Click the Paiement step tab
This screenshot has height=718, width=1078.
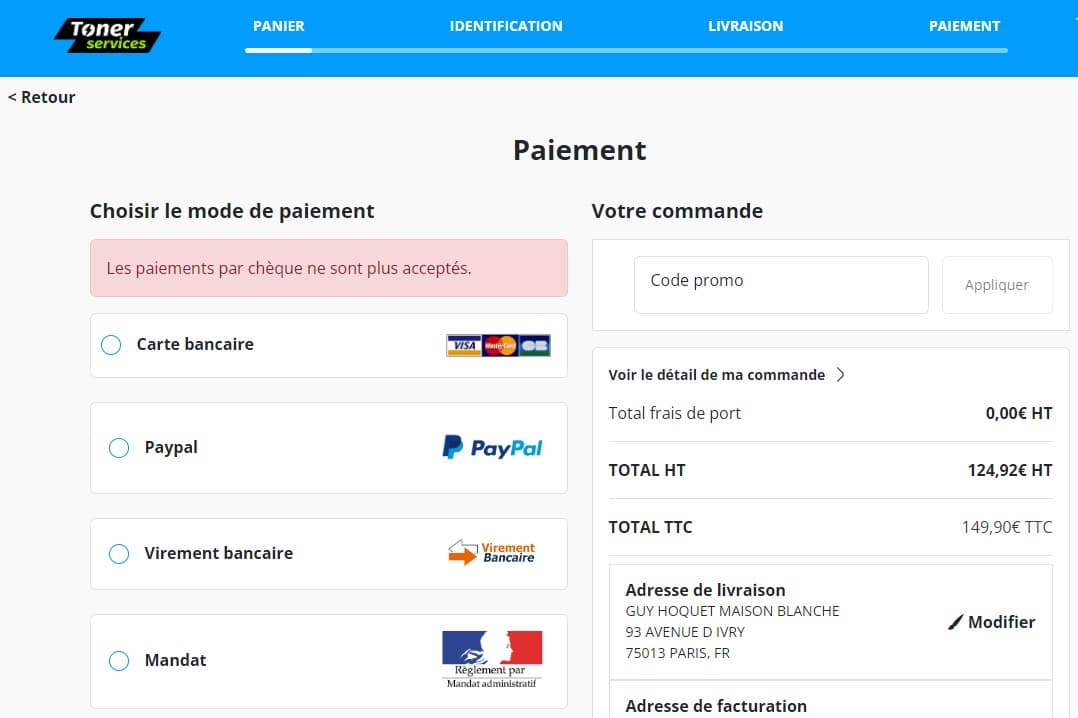(964, 26)
